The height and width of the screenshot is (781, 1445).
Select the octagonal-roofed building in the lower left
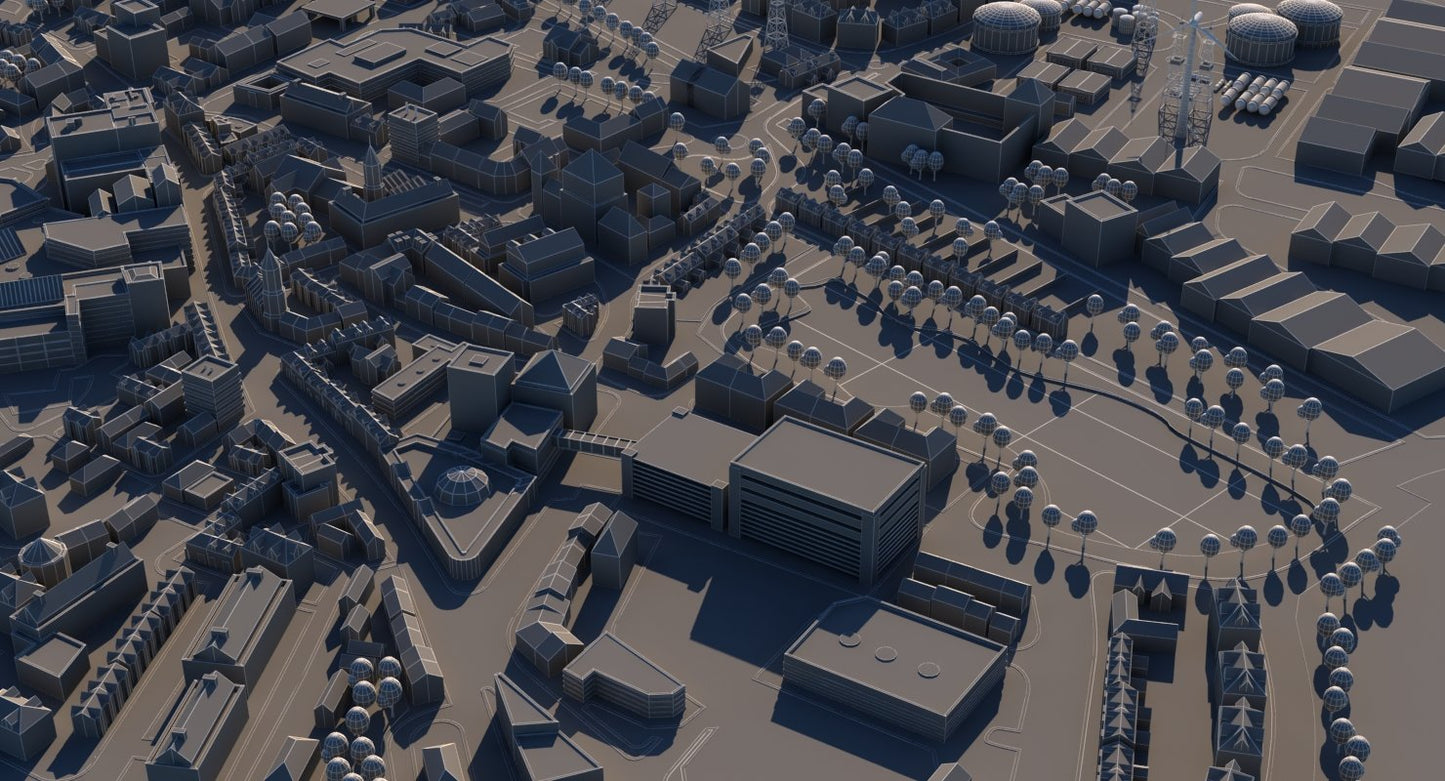click(x=43, y=558)
